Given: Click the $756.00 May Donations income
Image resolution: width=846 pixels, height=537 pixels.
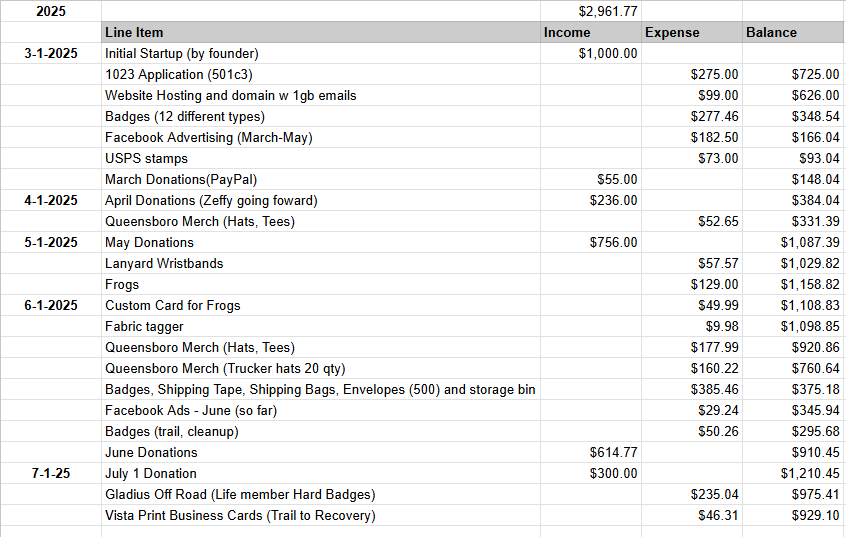Looking at the screenshot, I should (591, 243).
